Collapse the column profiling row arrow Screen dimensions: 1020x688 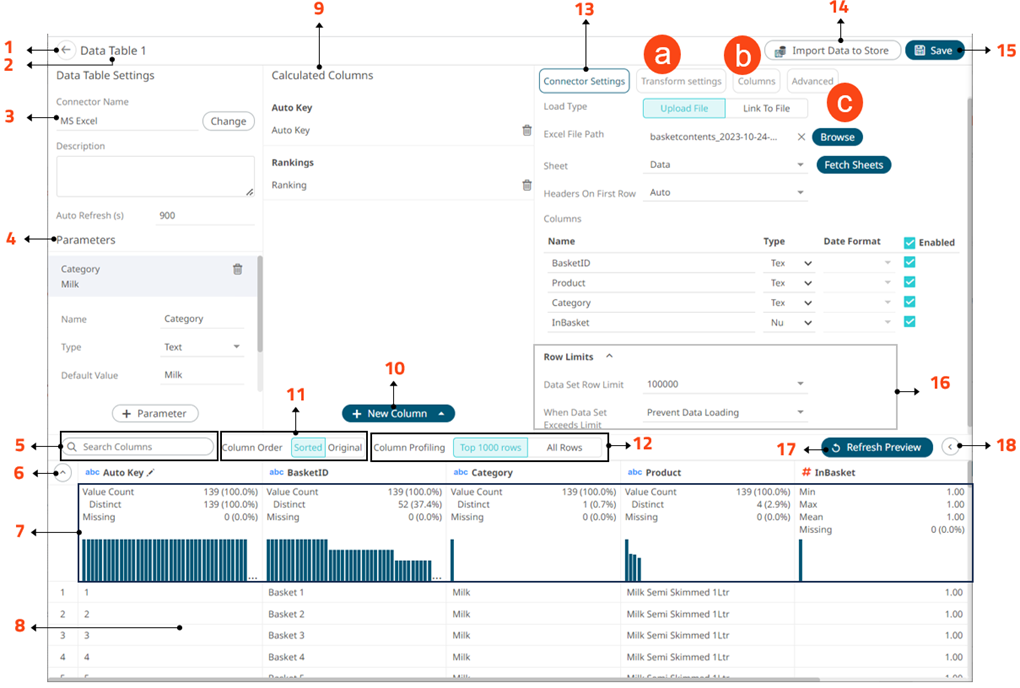click(62, 473)
